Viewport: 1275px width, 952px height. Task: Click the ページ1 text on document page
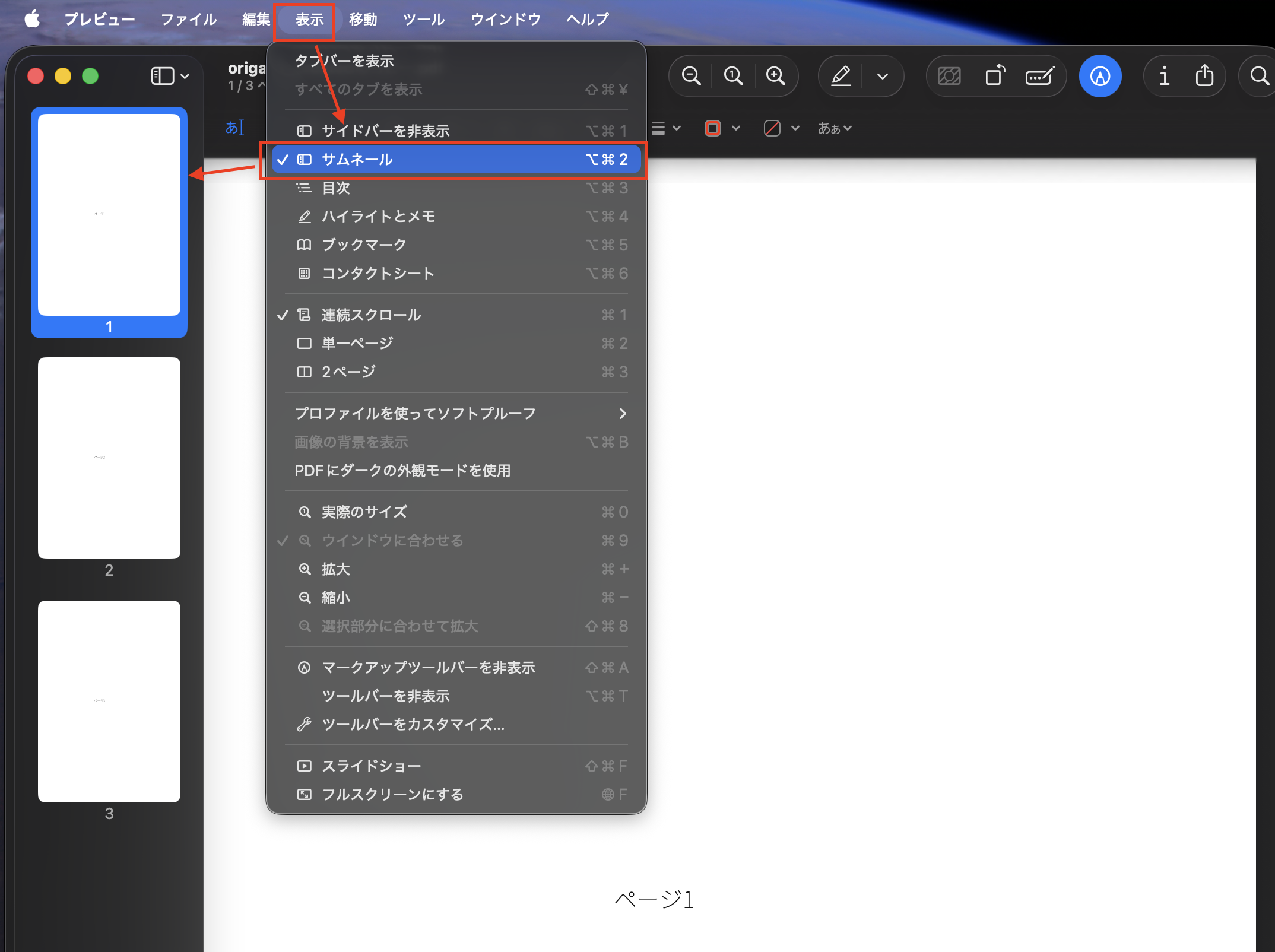pos(654,899)
